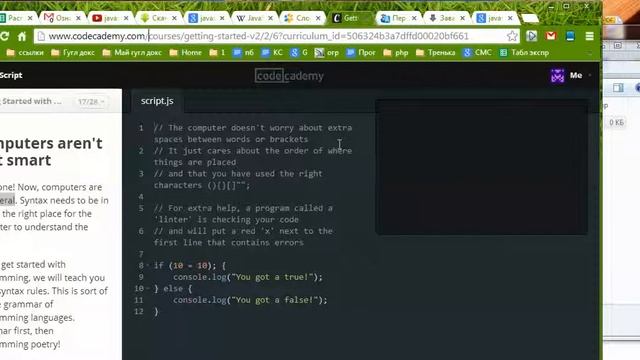Image resolution: width=640 pixels, height=360 pixels.
Task: Click the Script header label
Action: [11, 76]
